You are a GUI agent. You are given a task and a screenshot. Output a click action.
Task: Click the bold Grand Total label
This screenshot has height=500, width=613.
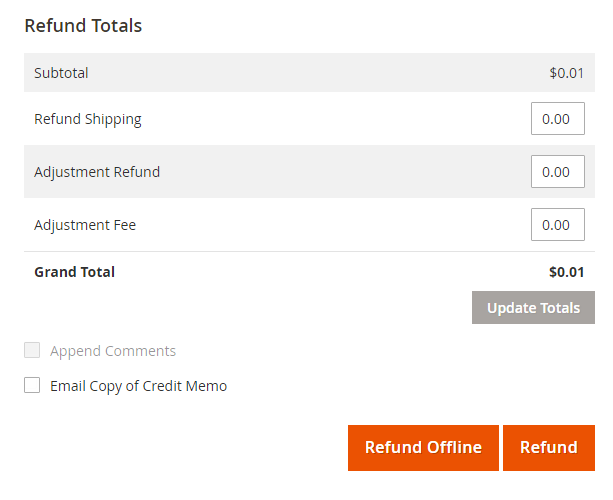(x=74, y=272)
